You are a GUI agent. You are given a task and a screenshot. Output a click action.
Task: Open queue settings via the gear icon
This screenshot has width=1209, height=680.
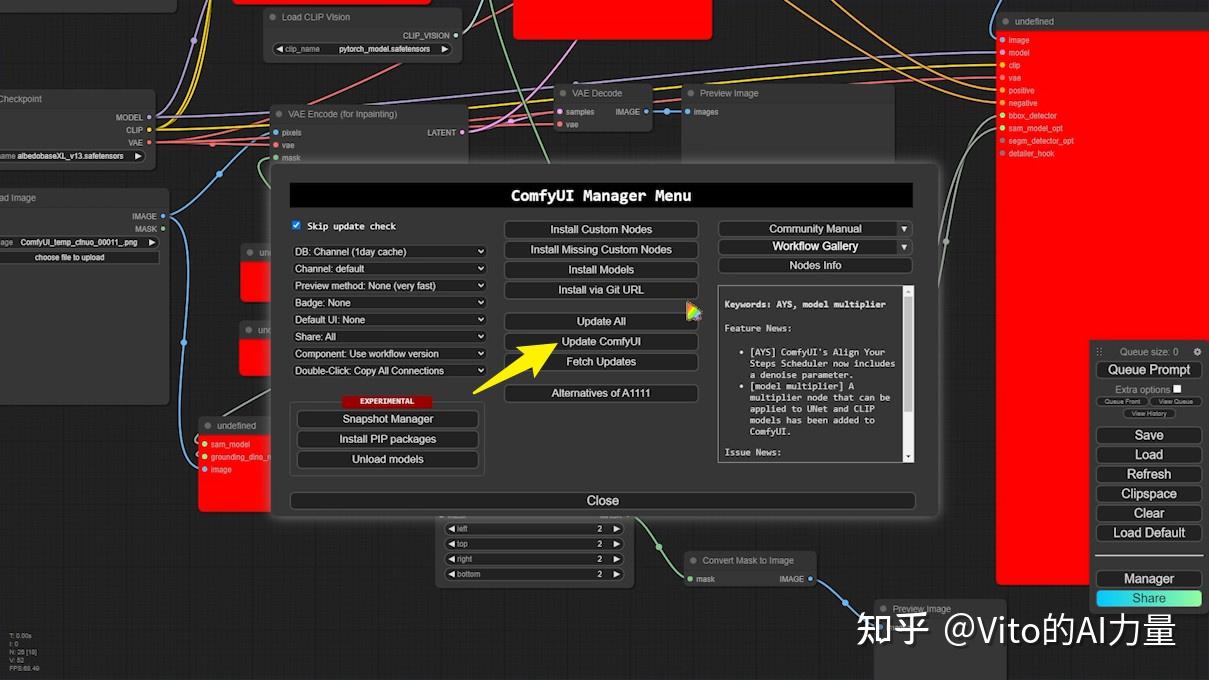1196,351
